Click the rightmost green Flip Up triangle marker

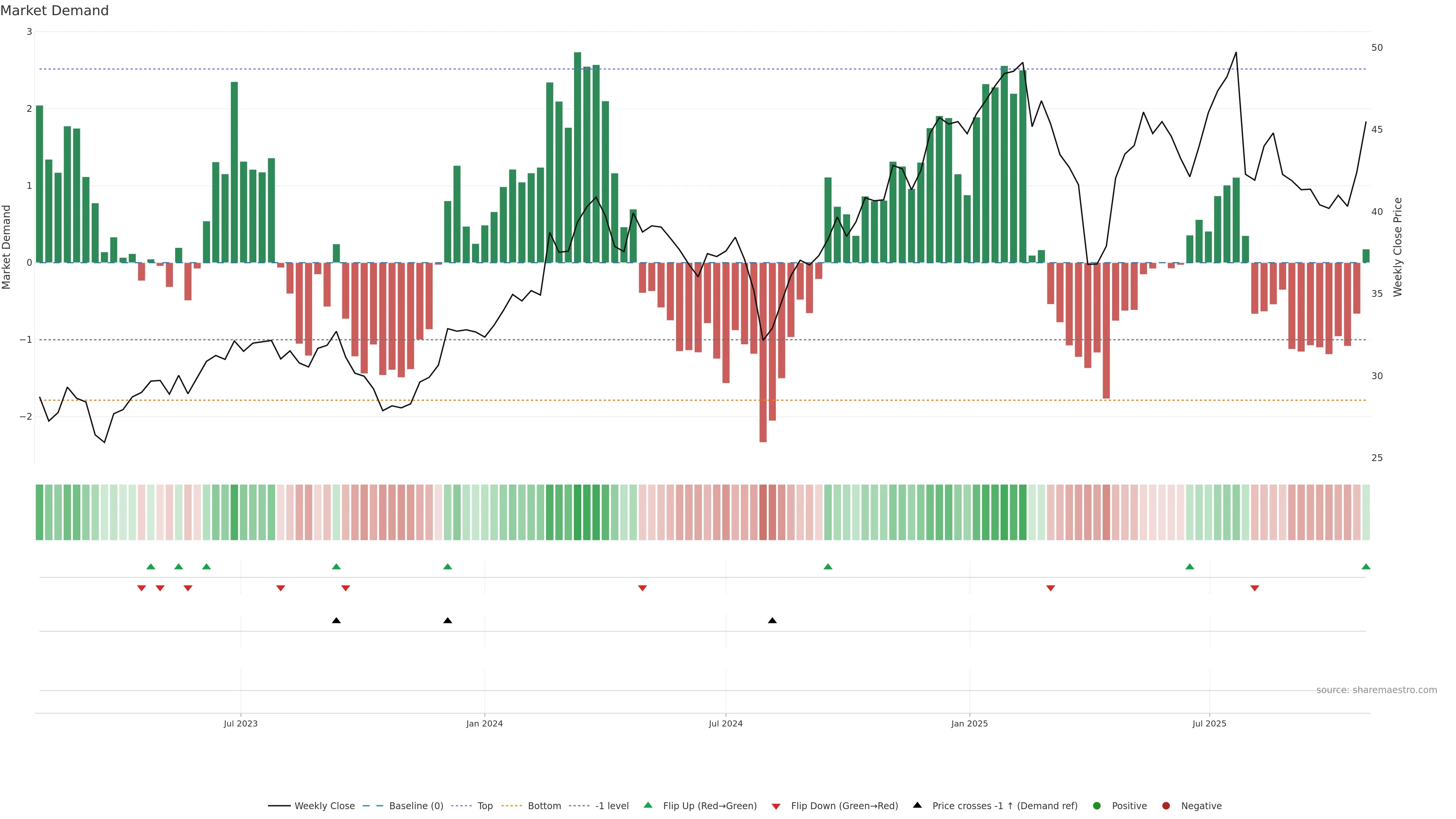tap(1365, 566)
